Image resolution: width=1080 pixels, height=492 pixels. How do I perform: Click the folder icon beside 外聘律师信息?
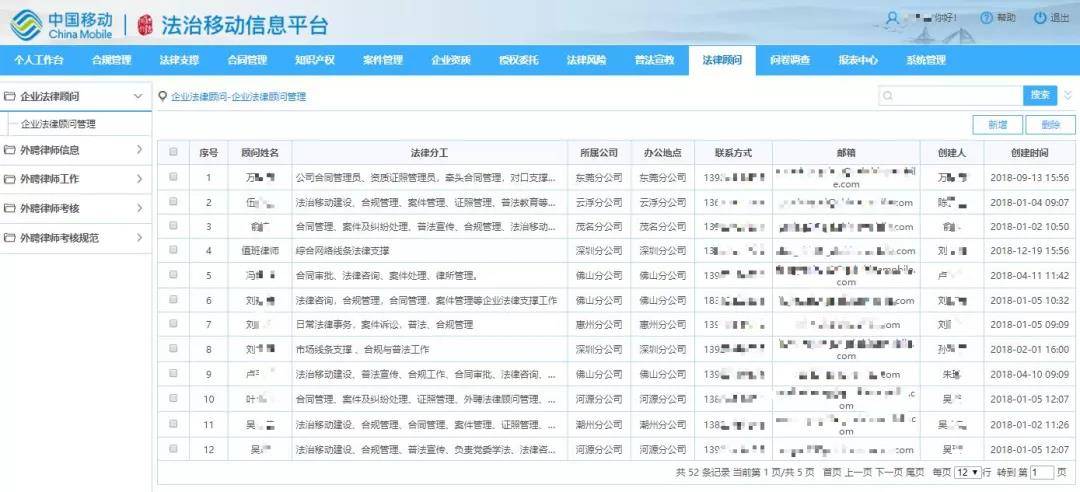pos(10,150)
